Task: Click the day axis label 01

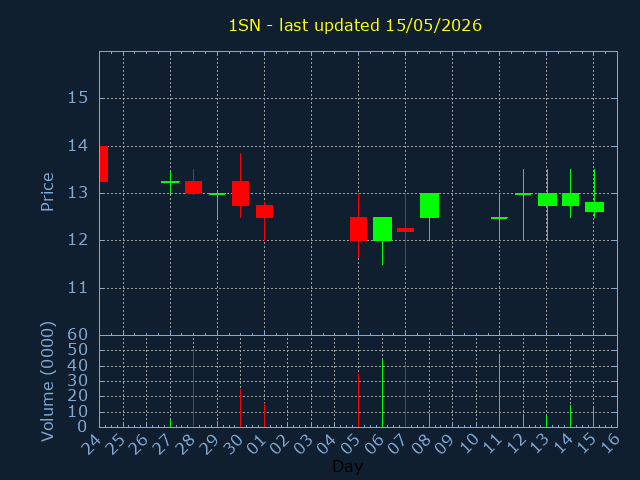Action: pyautogui.click(x=256, y=444)
